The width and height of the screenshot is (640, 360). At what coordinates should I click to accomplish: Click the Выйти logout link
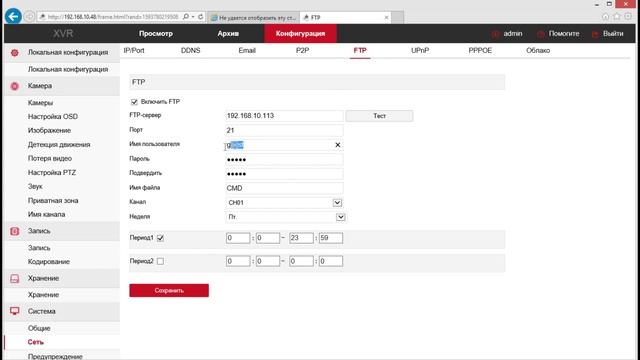click(x=613, y=33)
